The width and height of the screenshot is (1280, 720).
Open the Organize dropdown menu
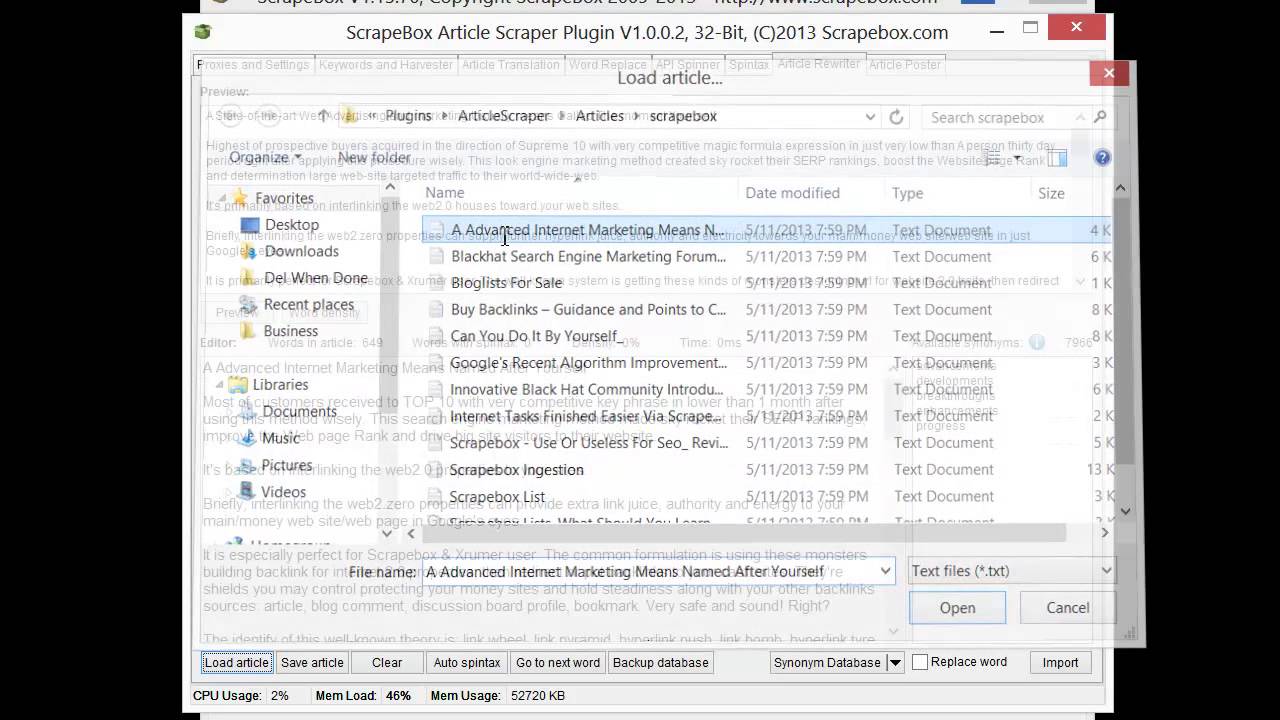(x=264, y=158)
